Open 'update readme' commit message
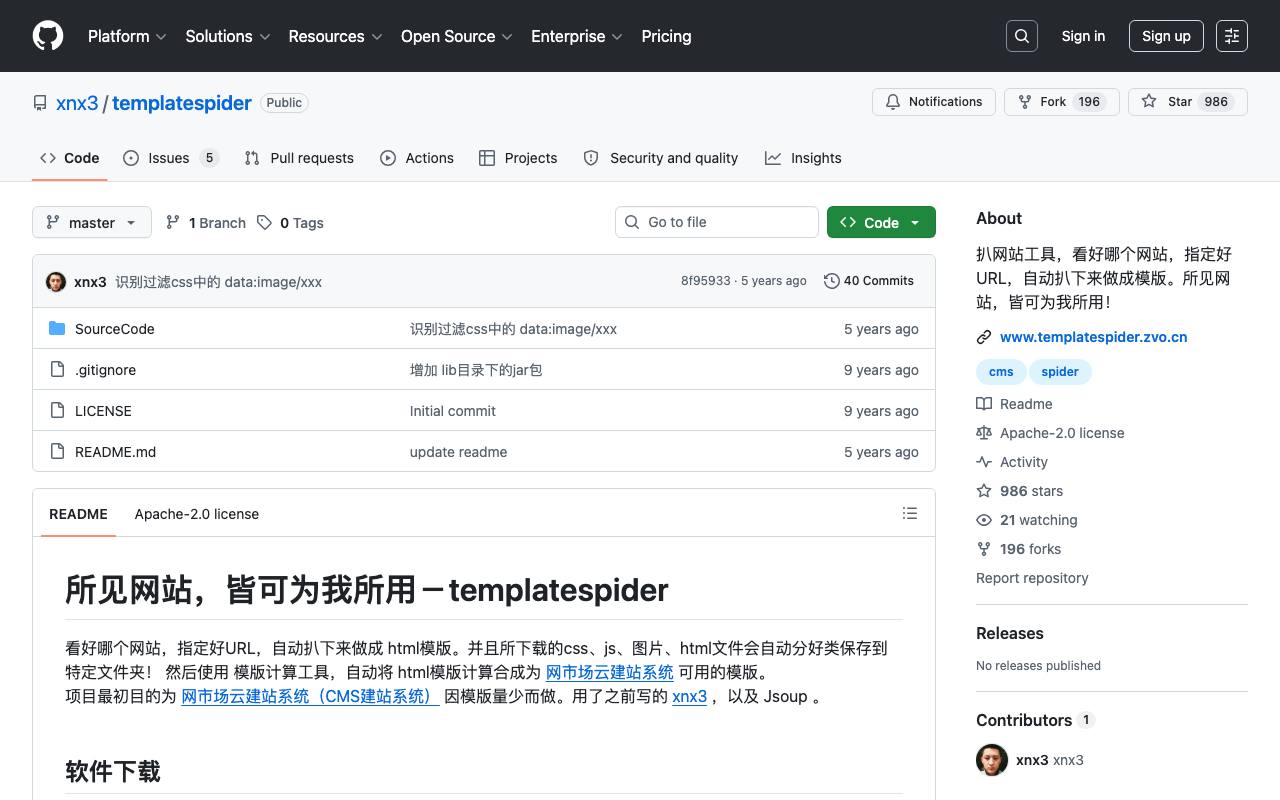1280x800 pixels. click(458, 452)
